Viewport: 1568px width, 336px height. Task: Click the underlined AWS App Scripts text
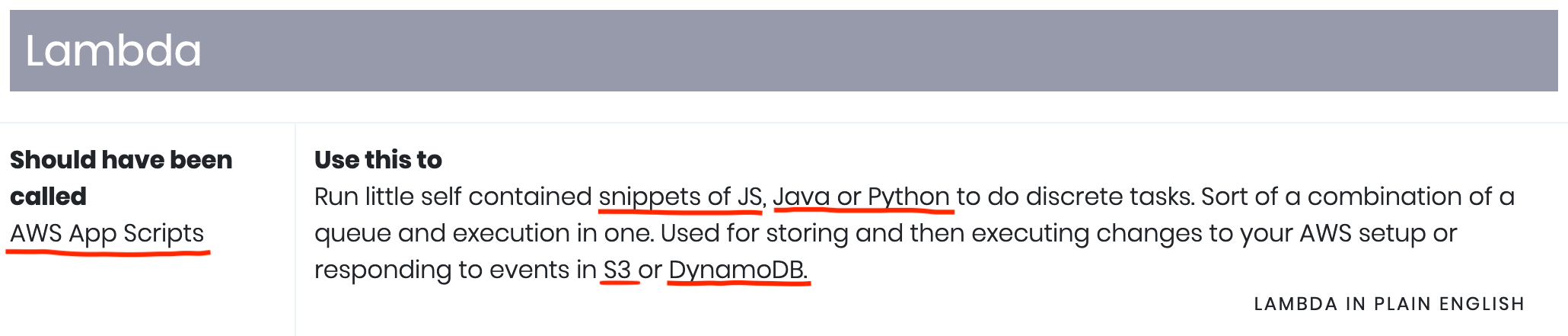click(107, 233)
